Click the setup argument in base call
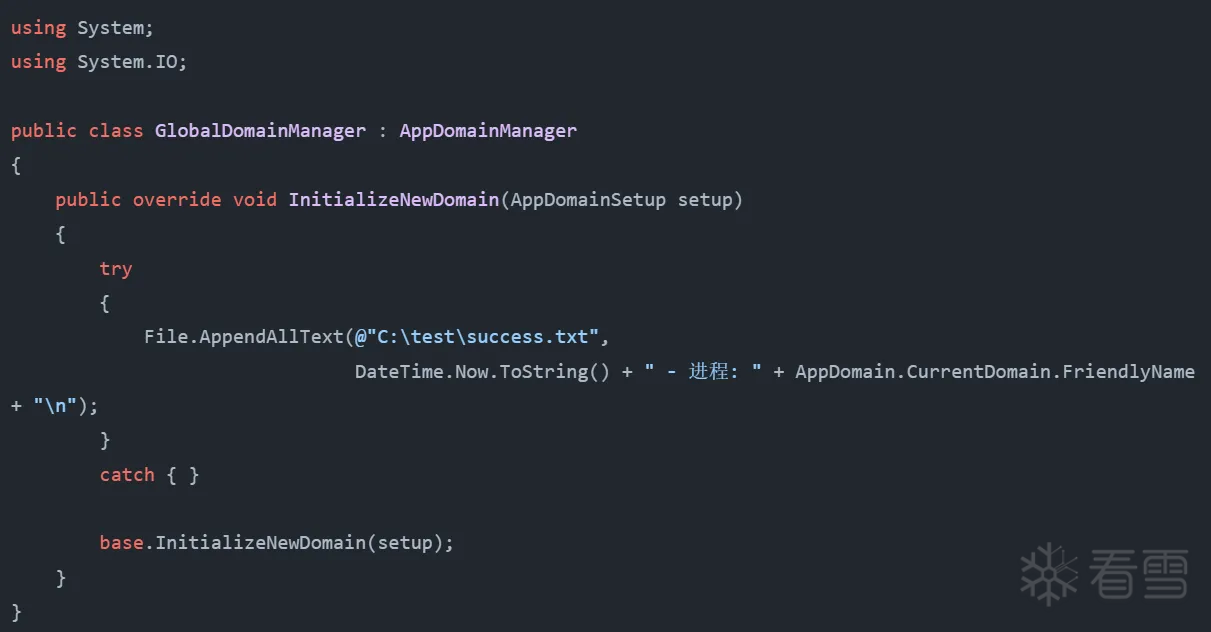This screenshot has width=1211, height=632. click(404, 543)
